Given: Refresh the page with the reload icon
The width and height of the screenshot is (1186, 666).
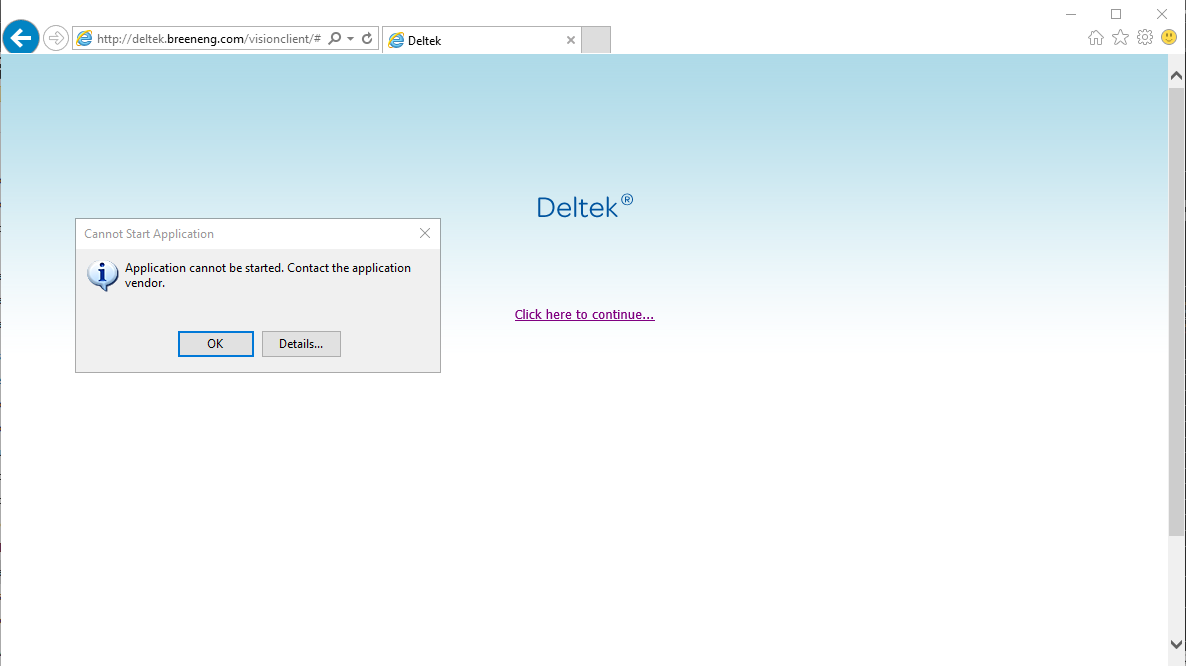Looking at the screenshot, I should (367, 39).
